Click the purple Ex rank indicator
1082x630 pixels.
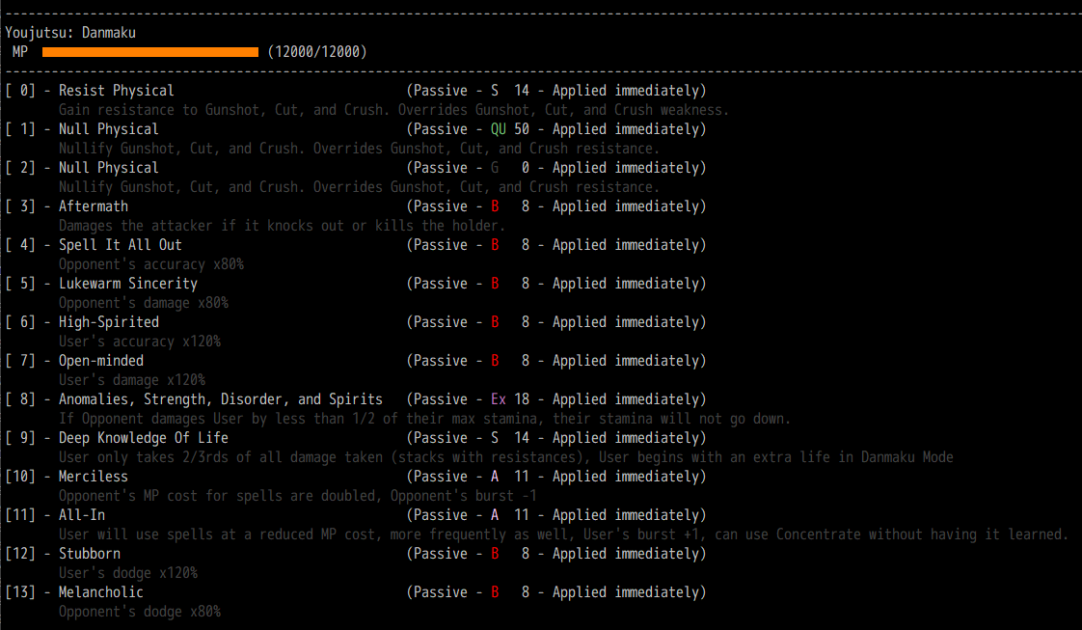[498, 400]
